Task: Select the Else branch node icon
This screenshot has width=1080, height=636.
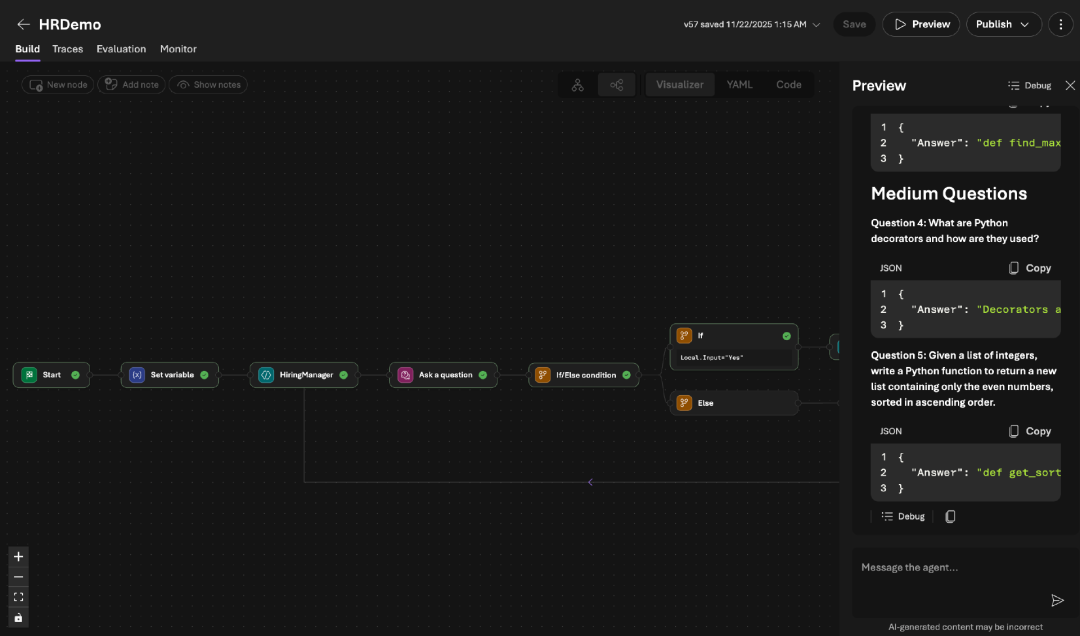Action: tap(684, 403)
